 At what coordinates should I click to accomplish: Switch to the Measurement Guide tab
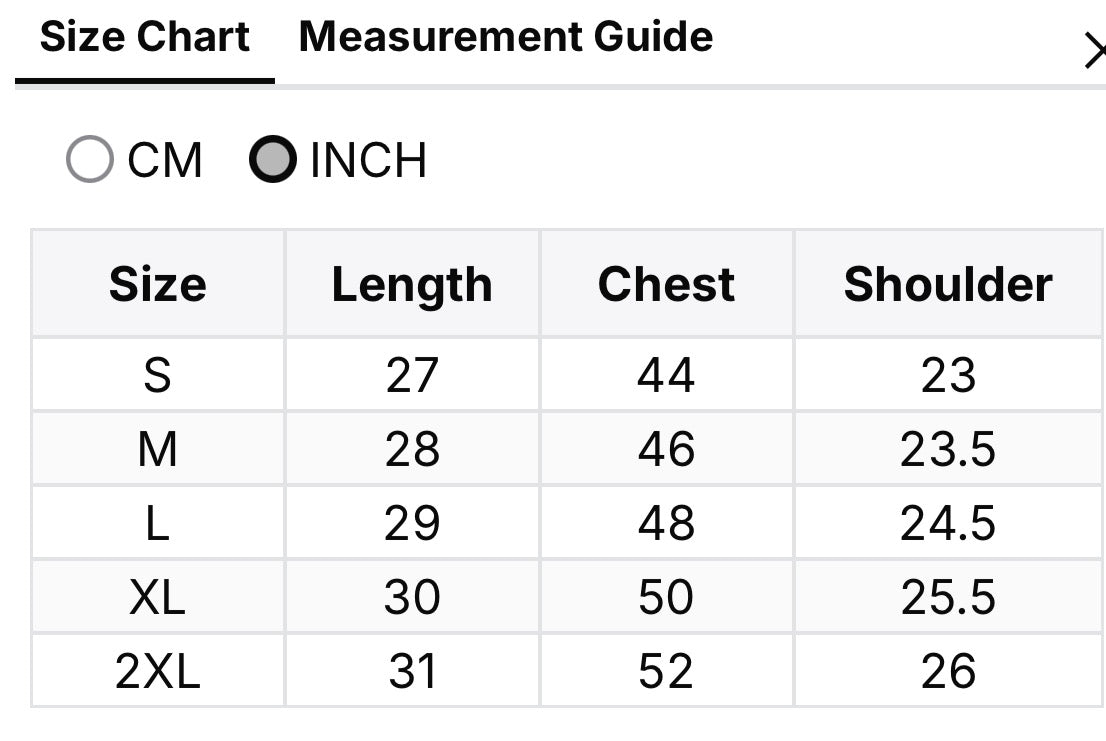pos(506,37)
